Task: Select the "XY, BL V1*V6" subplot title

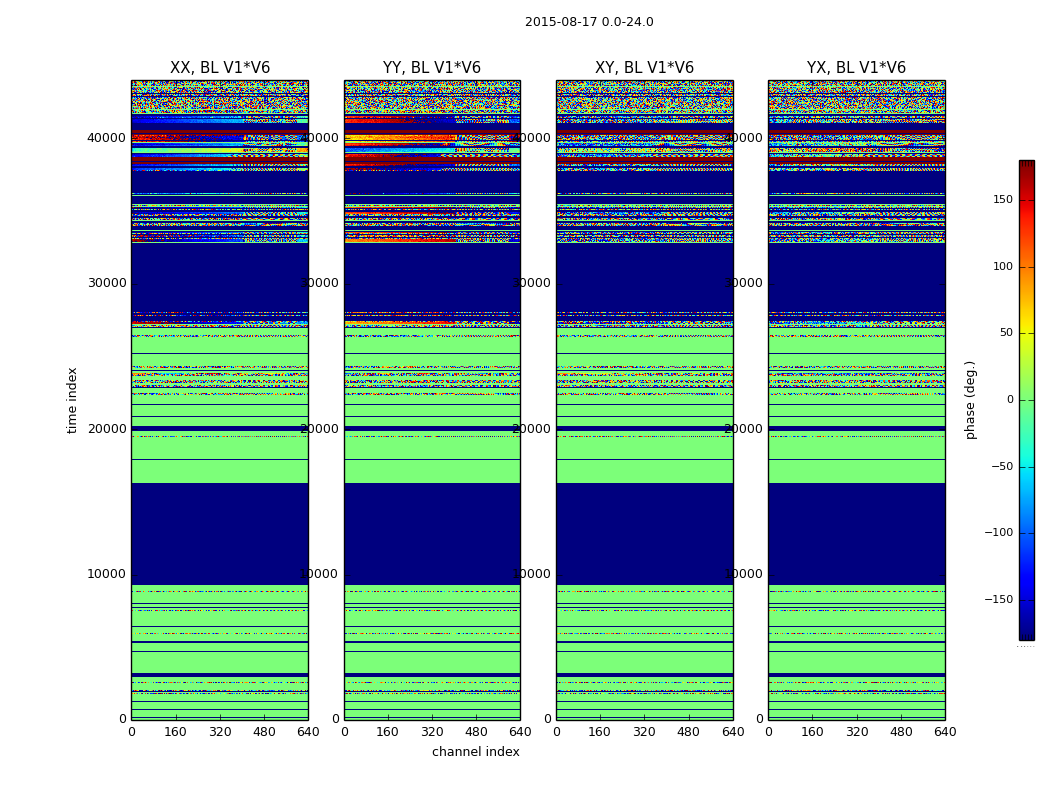Action: [644, 68]
